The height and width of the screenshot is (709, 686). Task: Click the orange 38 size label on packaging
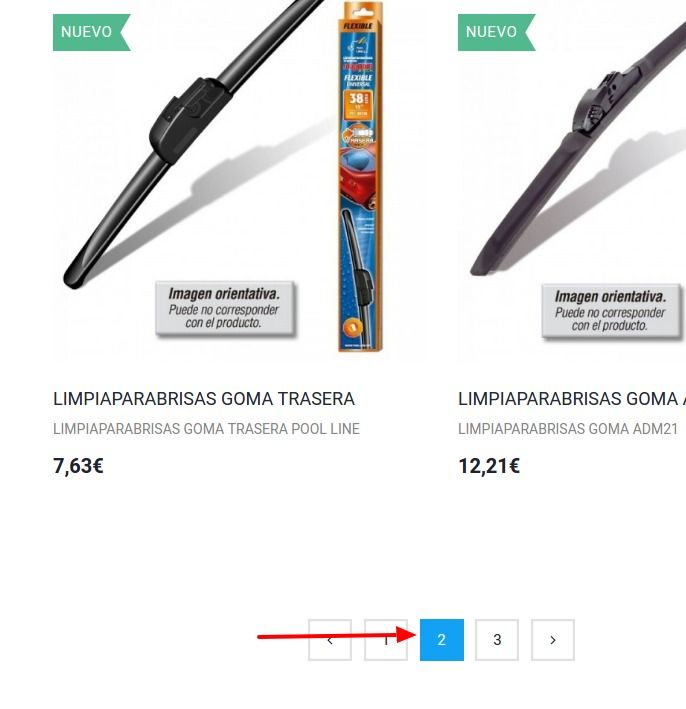(358, 105)
